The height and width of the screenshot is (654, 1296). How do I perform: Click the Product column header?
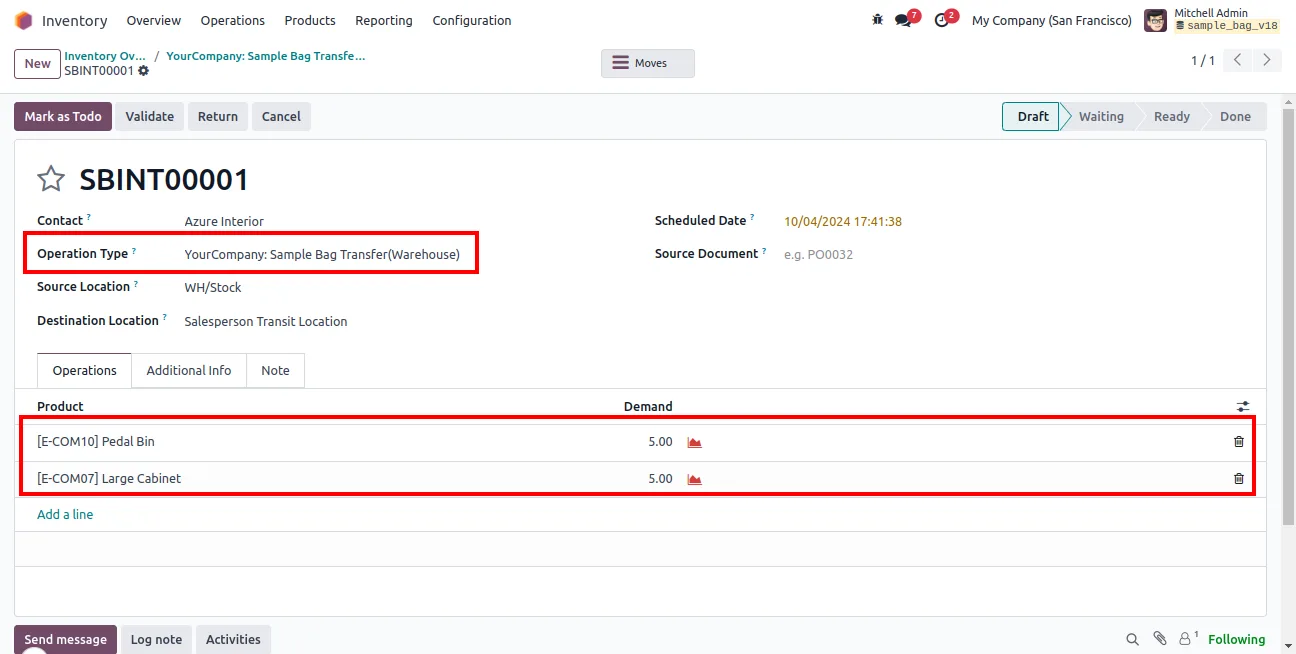coord(60,406)
